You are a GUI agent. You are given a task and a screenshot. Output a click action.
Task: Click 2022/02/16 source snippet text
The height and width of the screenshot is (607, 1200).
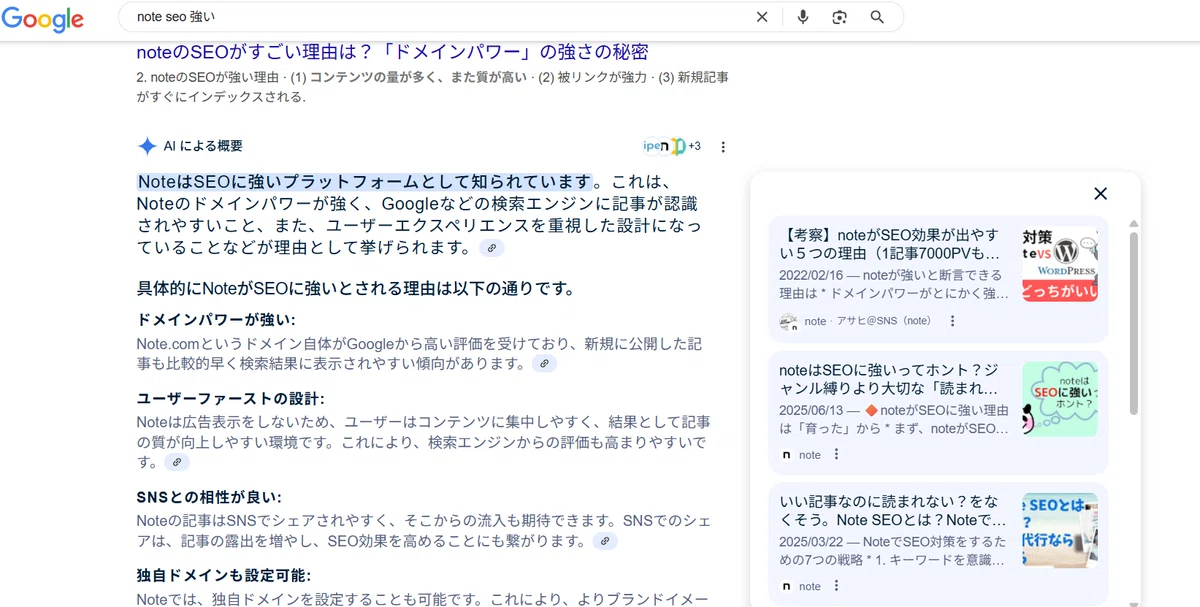pos(894,284)
